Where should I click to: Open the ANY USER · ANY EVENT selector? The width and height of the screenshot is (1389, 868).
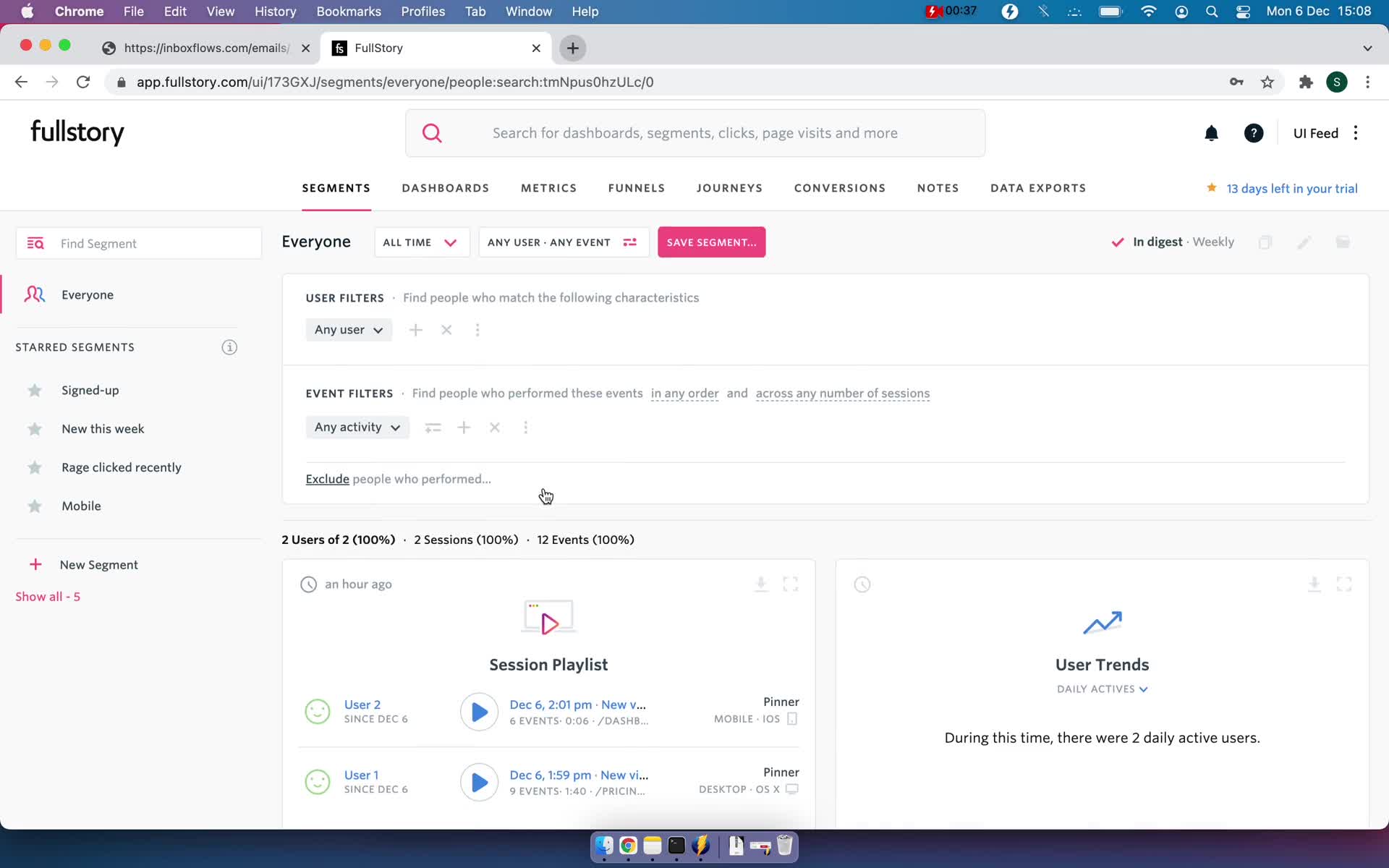[564, 242]
